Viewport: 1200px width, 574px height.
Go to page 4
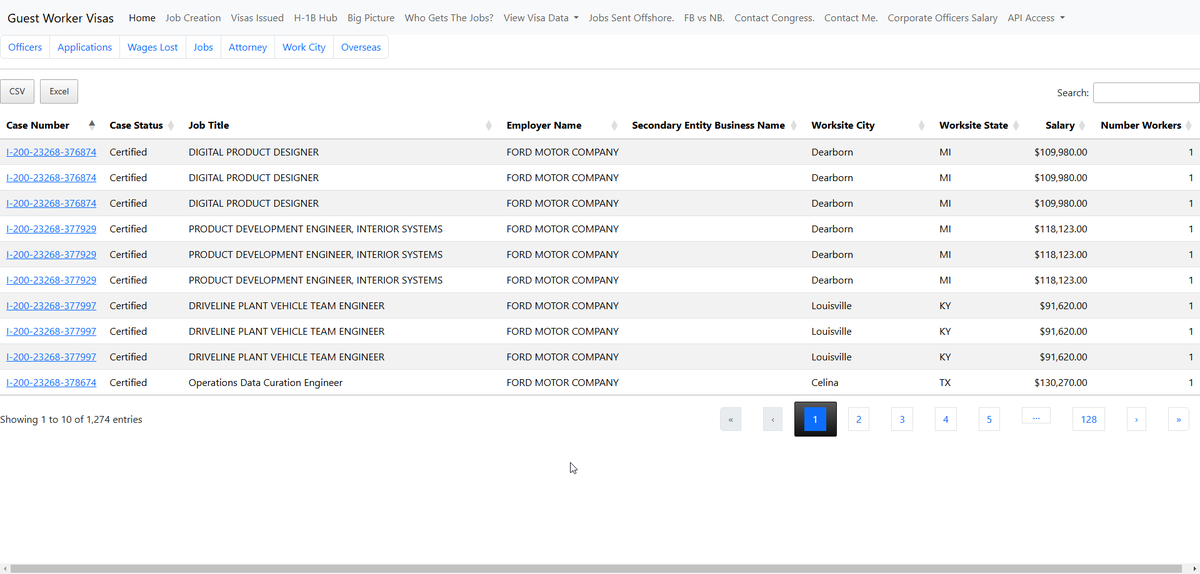945,419
